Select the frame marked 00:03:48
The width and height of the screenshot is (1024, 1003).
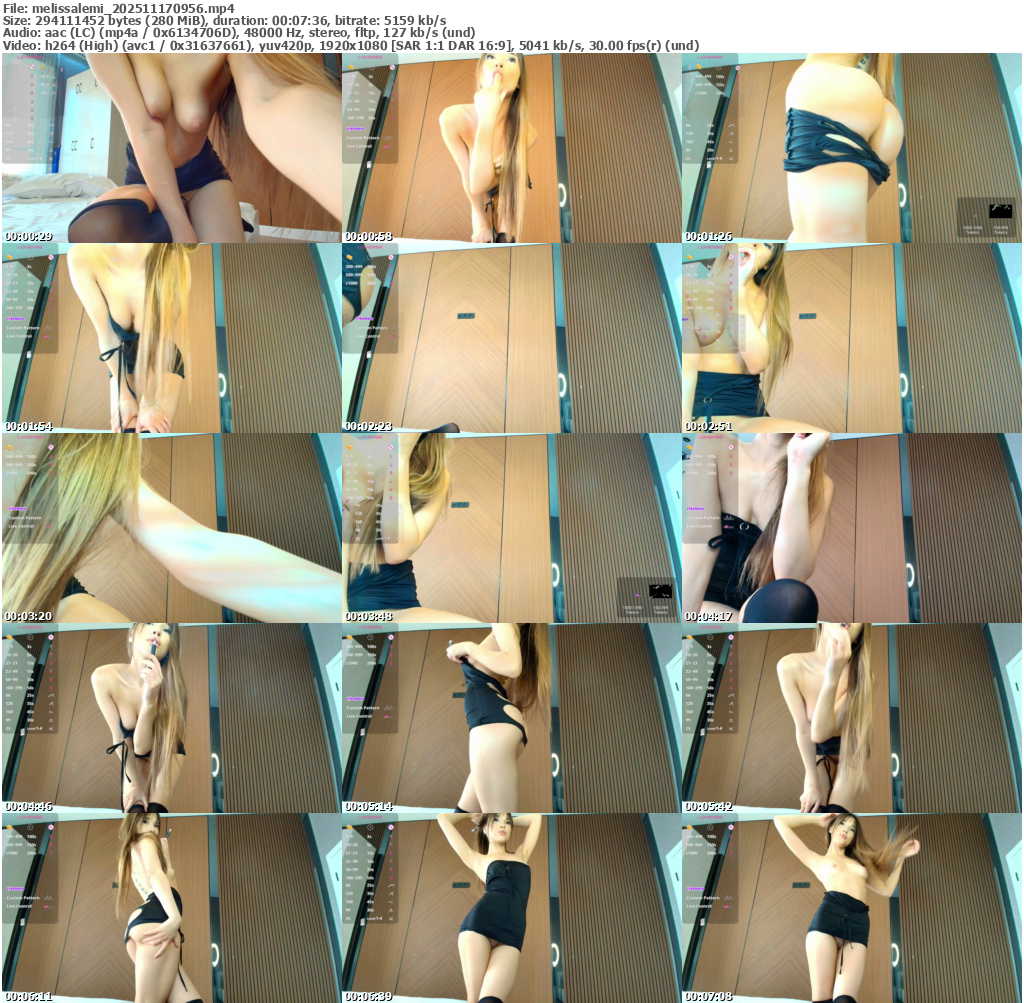click(511, 528)
